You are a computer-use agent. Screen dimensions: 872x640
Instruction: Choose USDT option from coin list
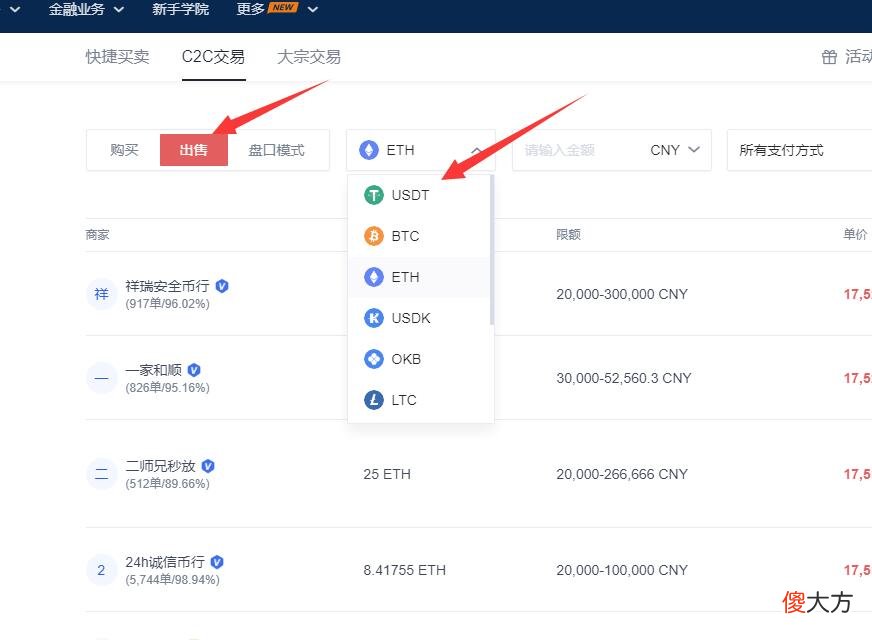coord(419,195)
